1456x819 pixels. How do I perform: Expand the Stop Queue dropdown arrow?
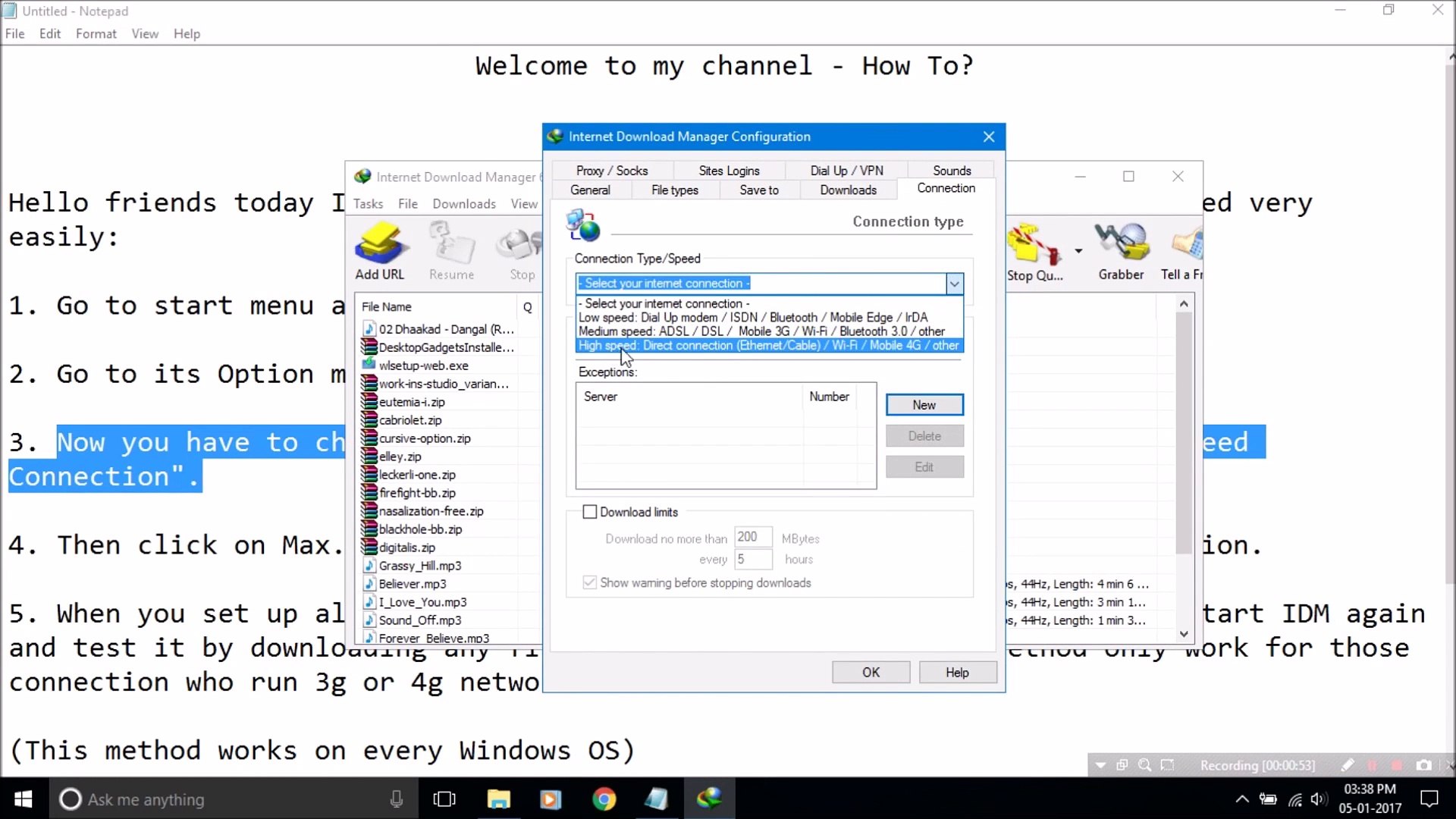pyautogui.click(x=1080, y=250)
